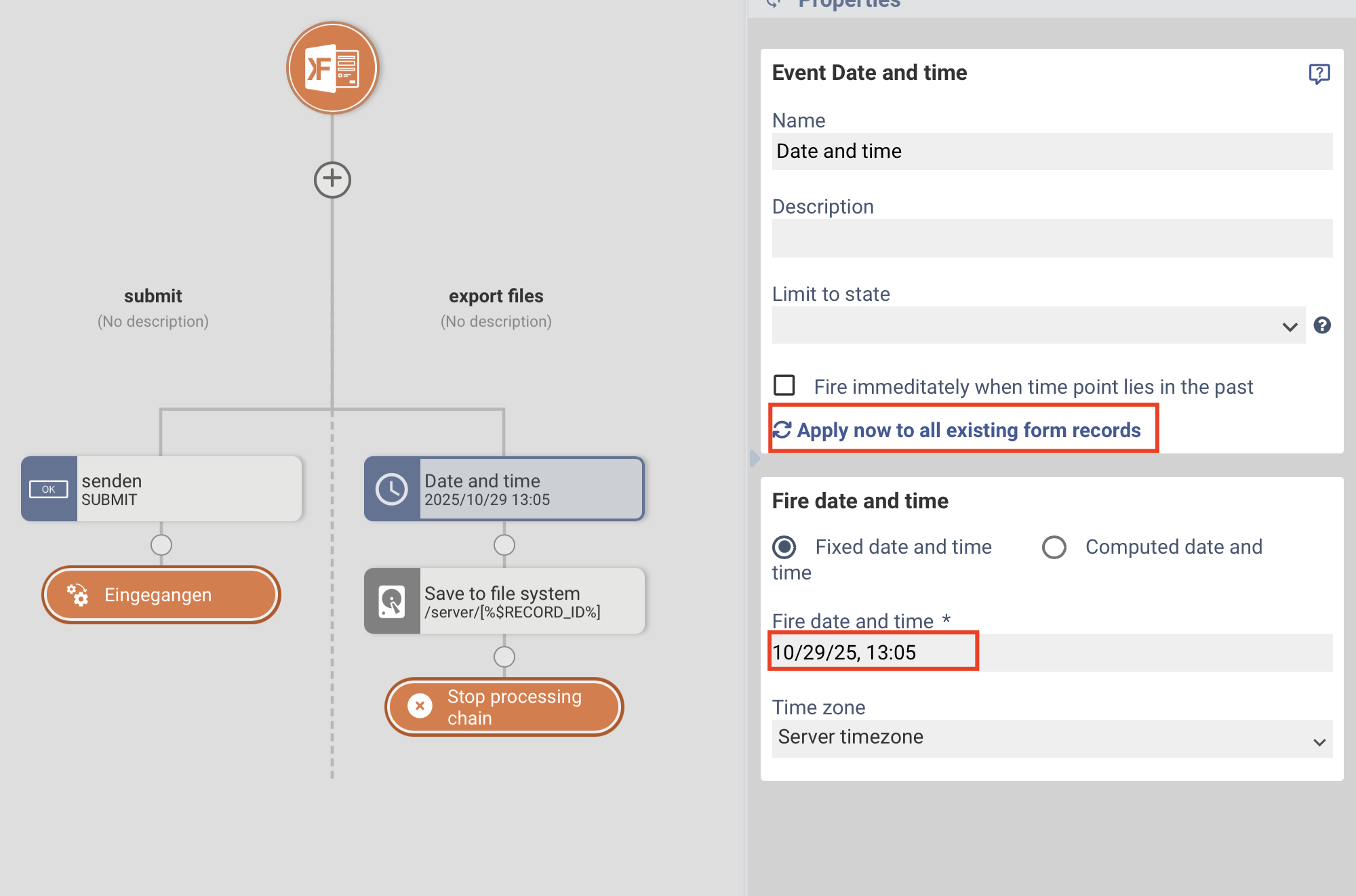Select the senden OK button icon
The image size is (1356, 896).
pyautogui.click(x=49, y=489)
